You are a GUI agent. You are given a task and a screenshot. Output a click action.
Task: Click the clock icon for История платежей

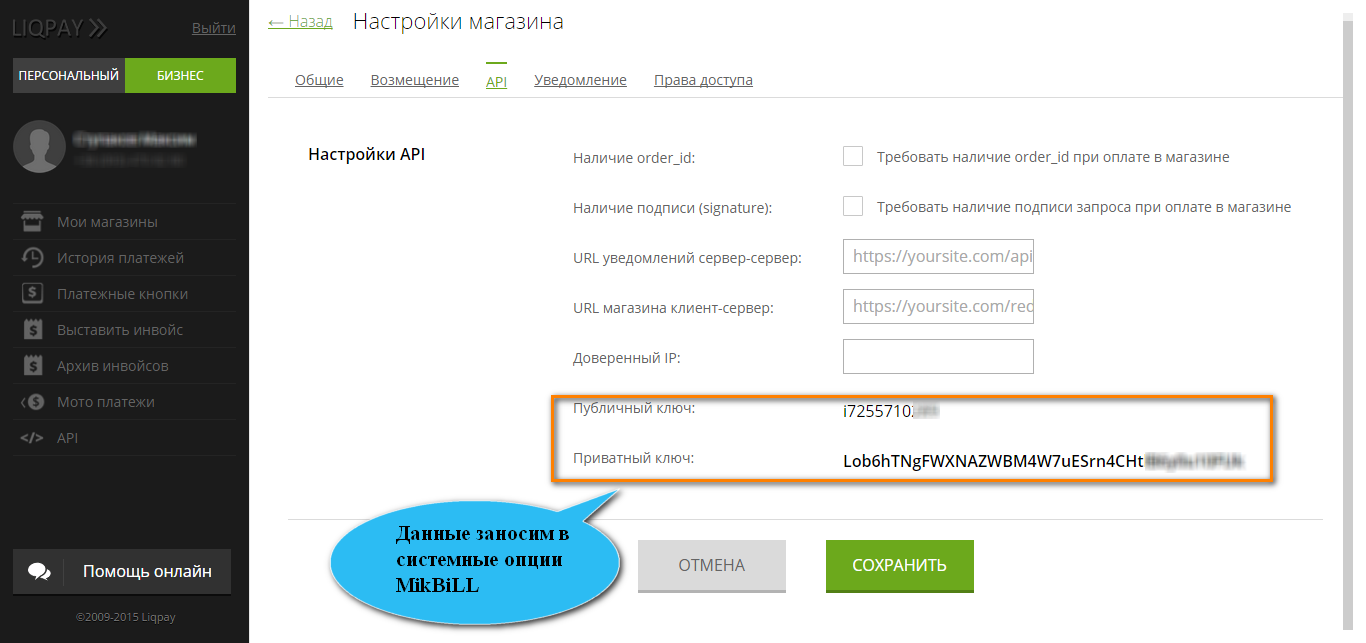click(x=32, y=258)
